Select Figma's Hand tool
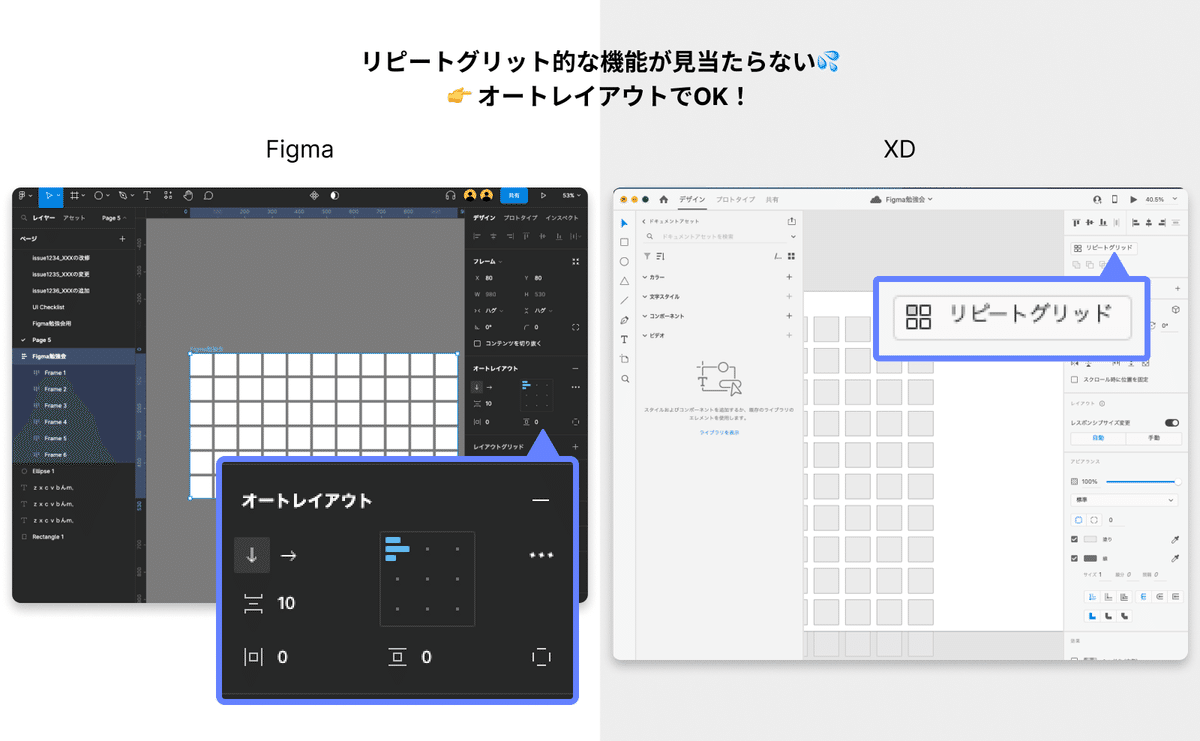The image size is (1200, 741). [x=188, y=196]
